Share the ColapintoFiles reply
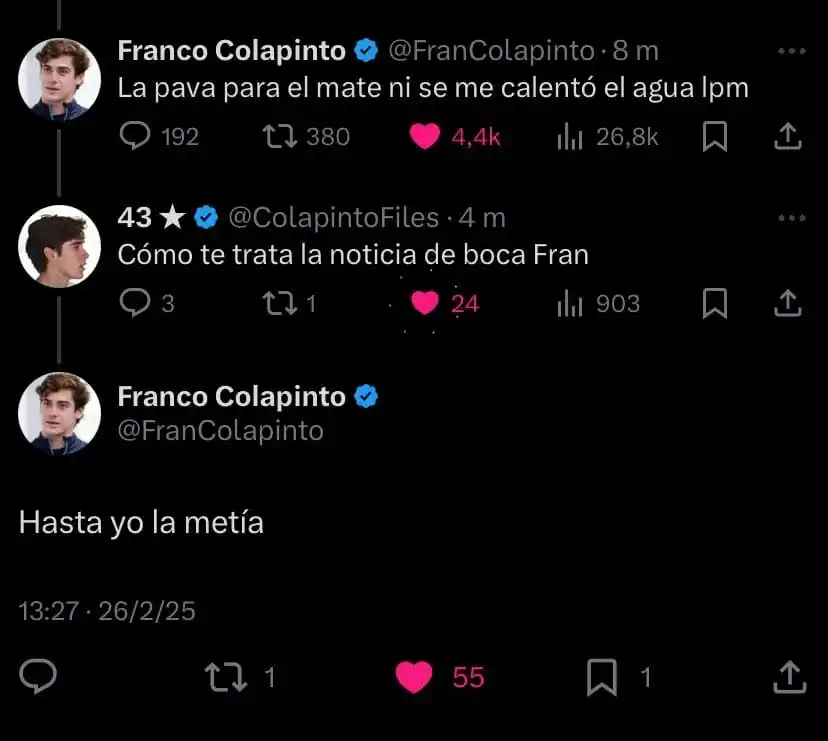828x741 pixels. click(x=789, y=302)
